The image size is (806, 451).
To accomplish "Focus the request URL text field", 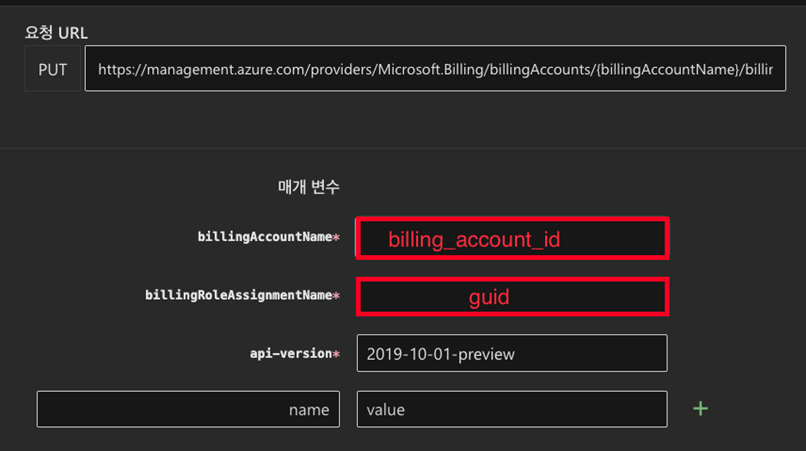I will point(435,68).
